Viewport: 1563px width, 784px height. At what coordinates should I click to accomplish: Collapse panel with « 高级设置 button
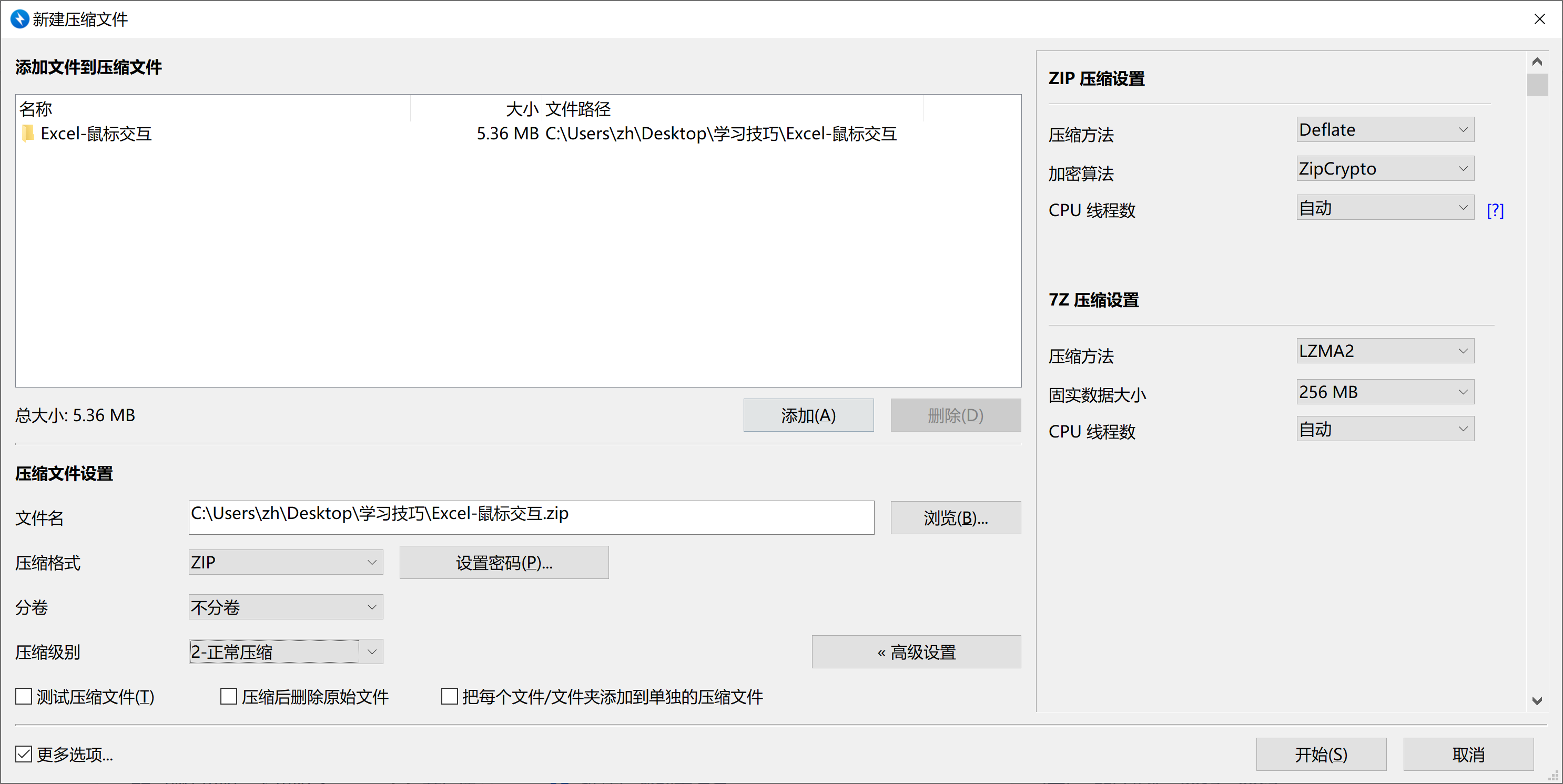(x=916, y=651)
